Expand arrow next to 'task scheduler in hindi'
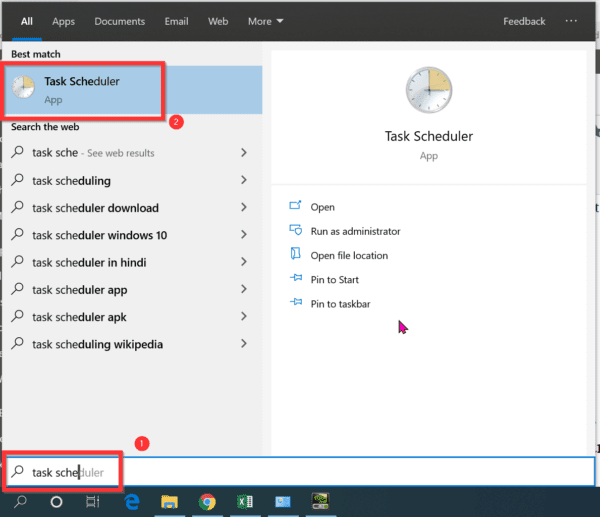 pyautogui.click(x=244, y=262)
